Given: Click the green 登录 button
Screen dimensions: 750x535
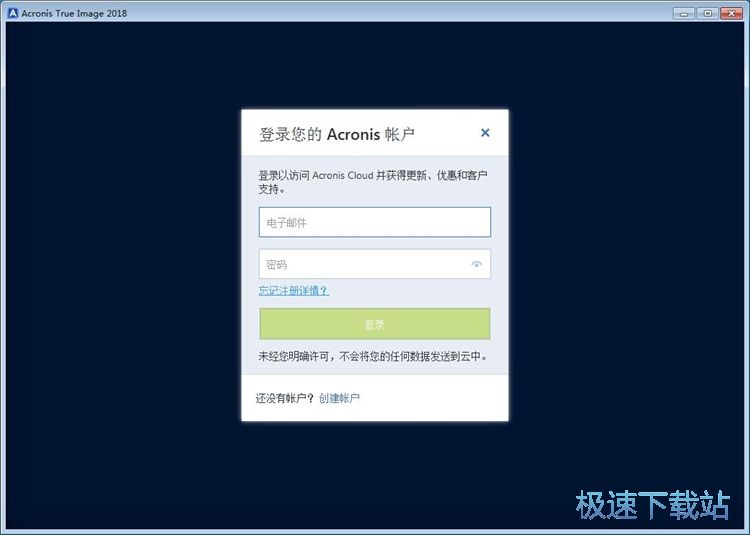Looking at the screenshot, I should pos(375,324).
